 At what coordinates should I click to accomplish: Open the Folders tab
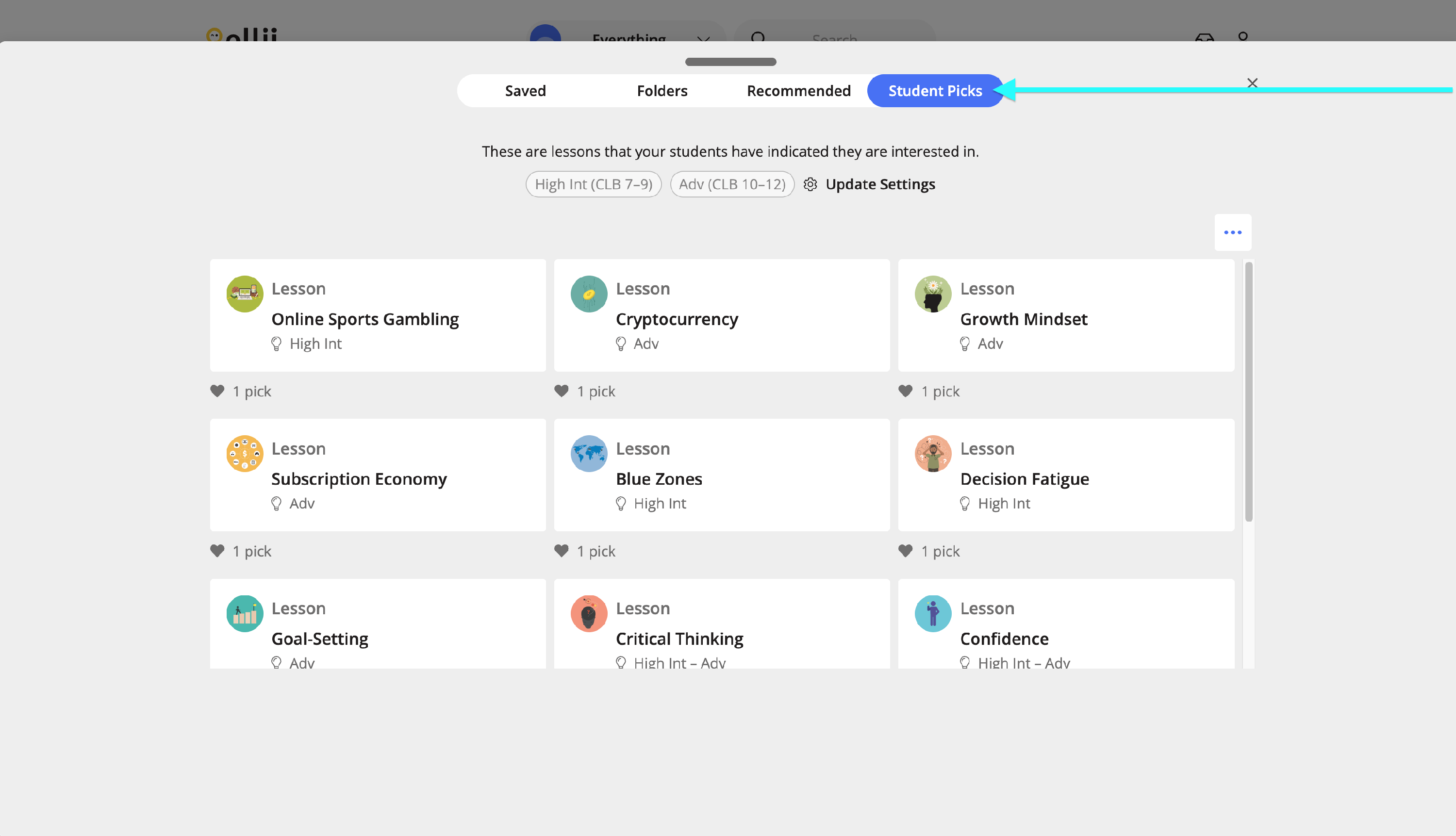coord(662,91)
